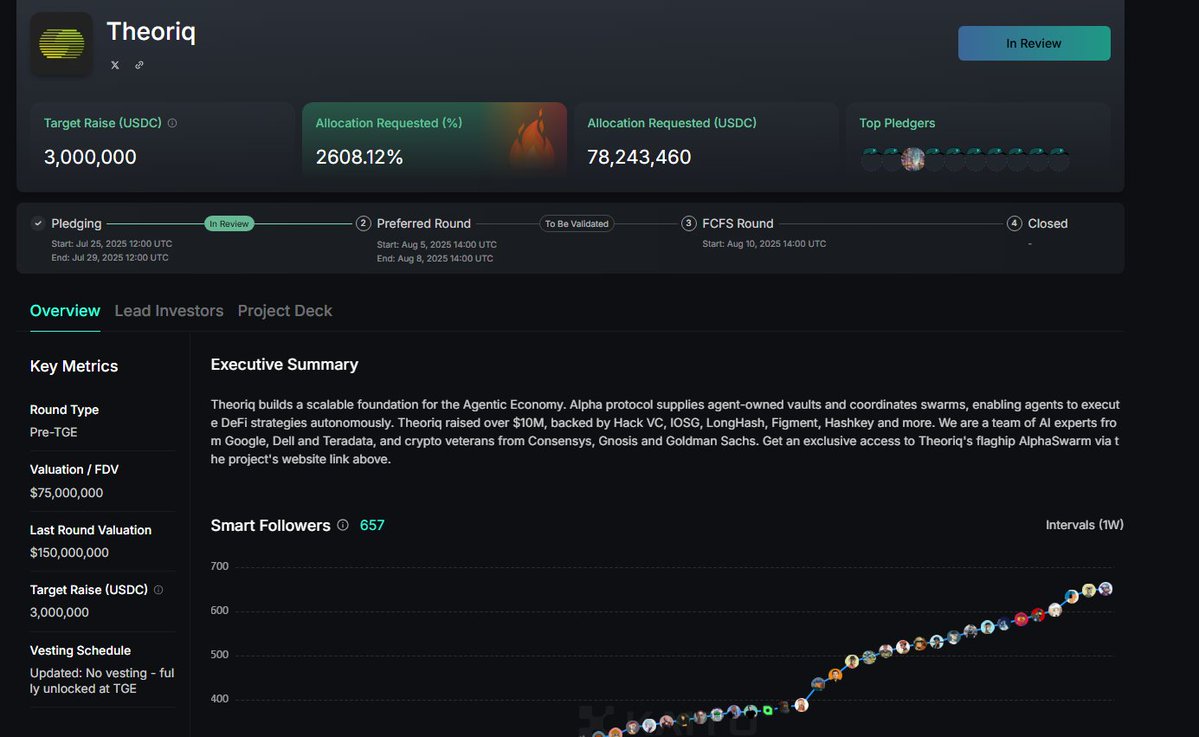1199x737 pixels.
Task: Click the Executive Summary heading
Action: (284, 365)
